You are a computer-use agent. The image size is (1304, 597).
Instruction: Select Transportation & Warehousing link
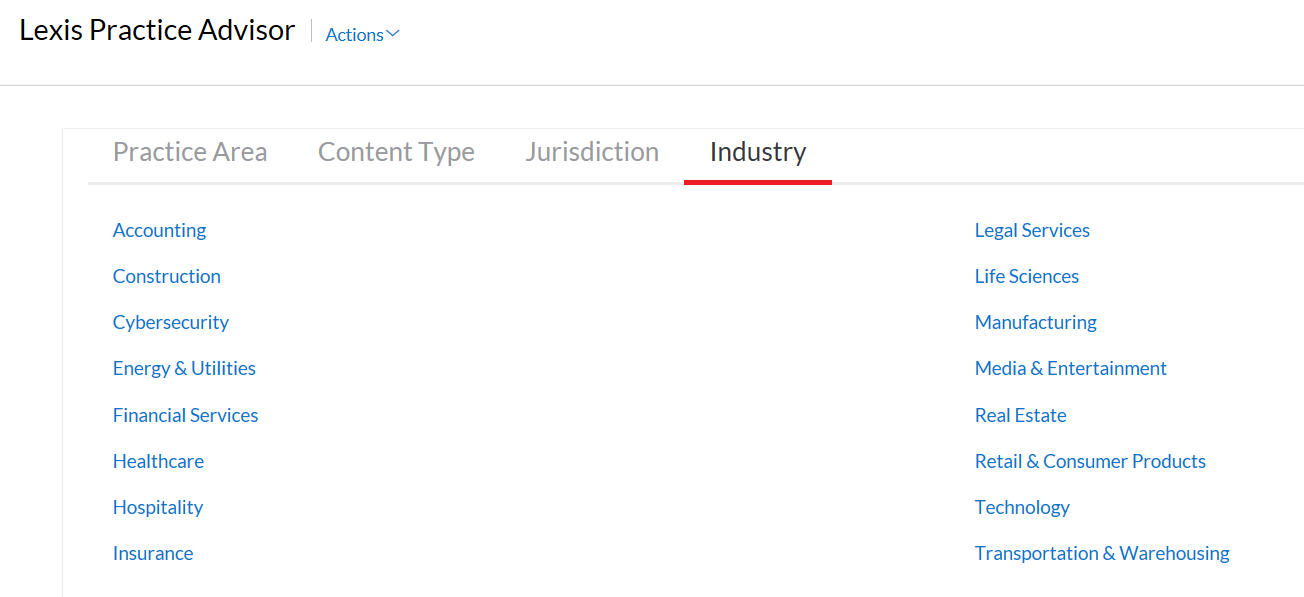1102,553
